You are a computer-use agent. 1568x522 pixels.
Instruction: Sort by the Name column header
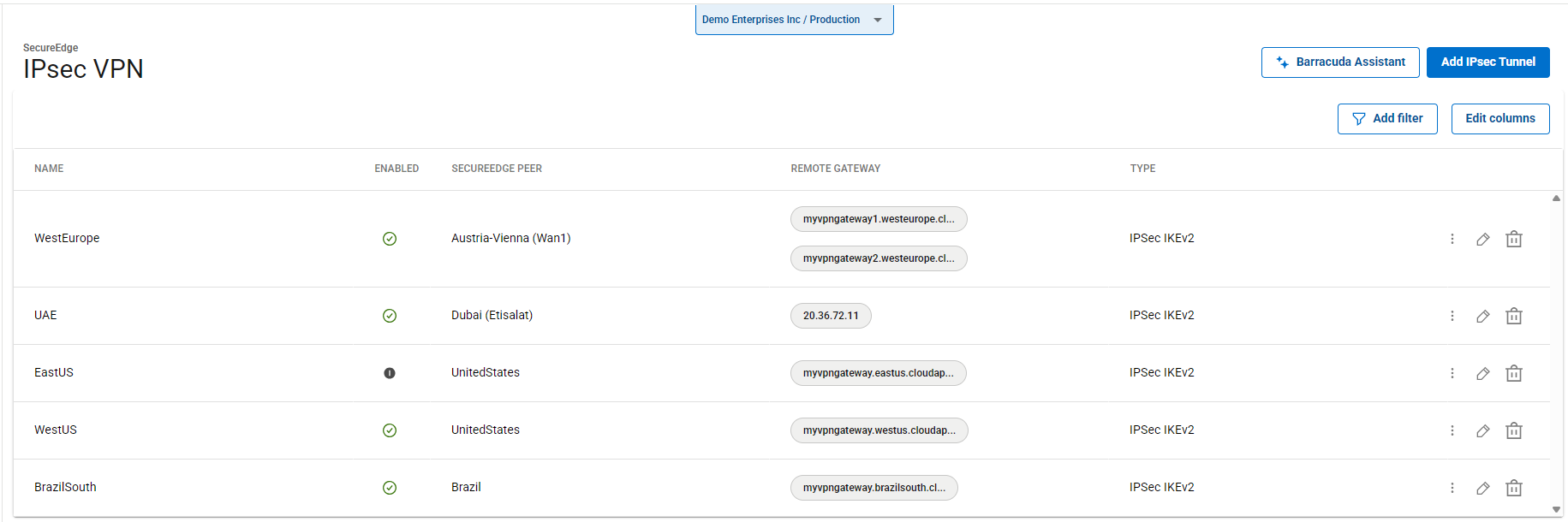coord(49,169)
